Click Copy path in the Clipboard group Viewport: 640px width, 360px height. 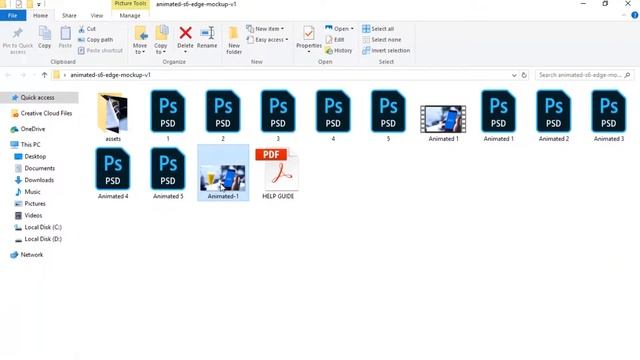pos(96,40)
